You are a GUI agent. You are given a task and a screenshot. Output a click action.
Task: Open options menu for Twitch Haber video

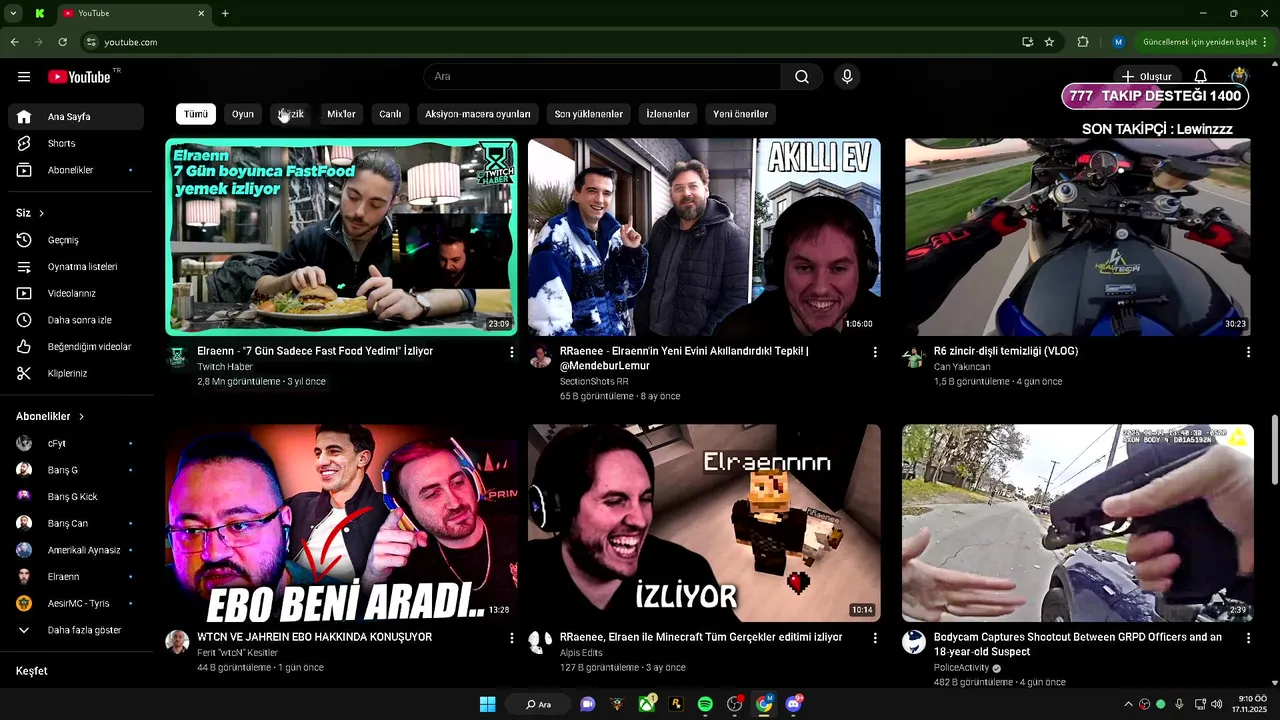[512, 352]
